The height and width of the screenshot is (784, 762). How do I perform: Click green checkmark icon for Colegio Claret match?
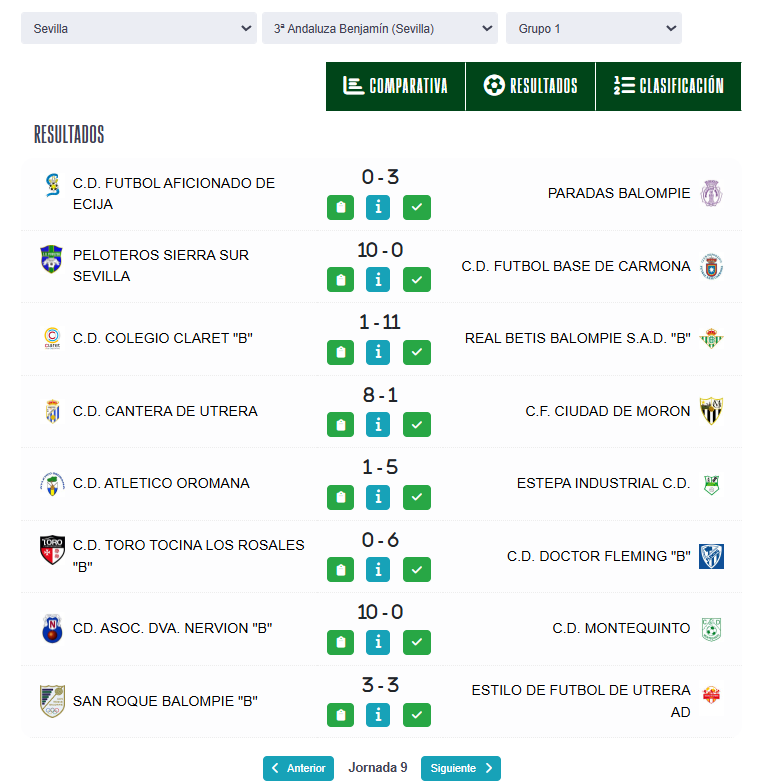(x=417, y=352)
